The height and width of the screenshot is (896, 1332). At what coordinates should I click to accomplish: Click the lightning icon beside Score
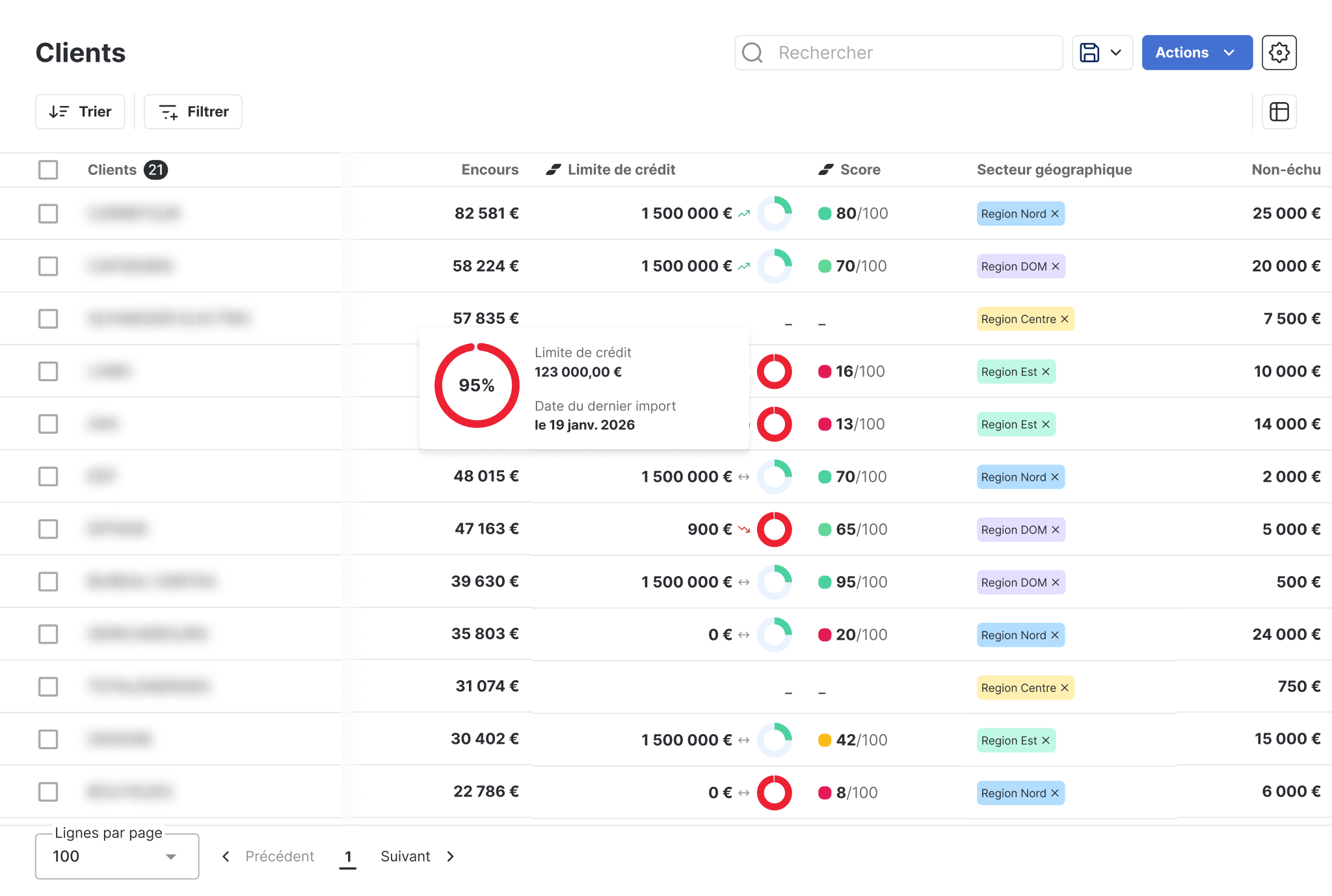point(825,169)
